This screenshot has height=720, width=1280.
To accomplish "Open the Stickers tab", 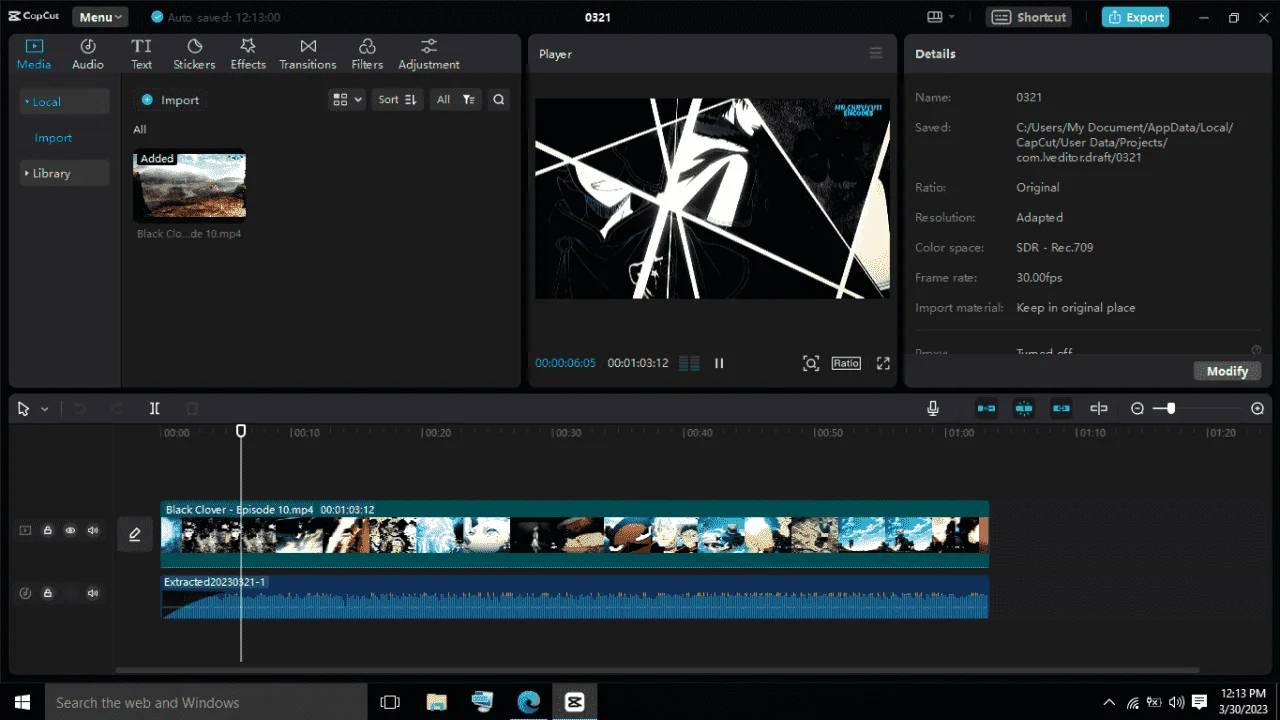I will pos(194,54).
